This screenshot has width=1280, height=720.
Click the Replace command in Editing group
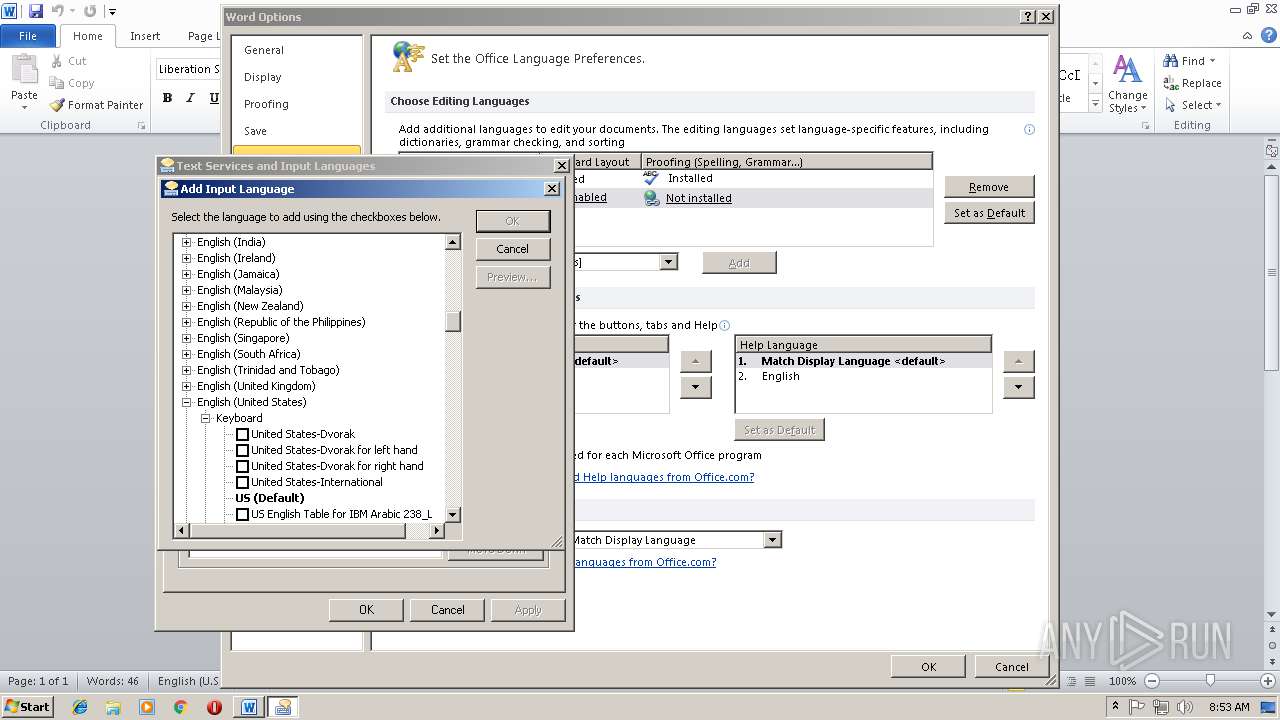1192,83
